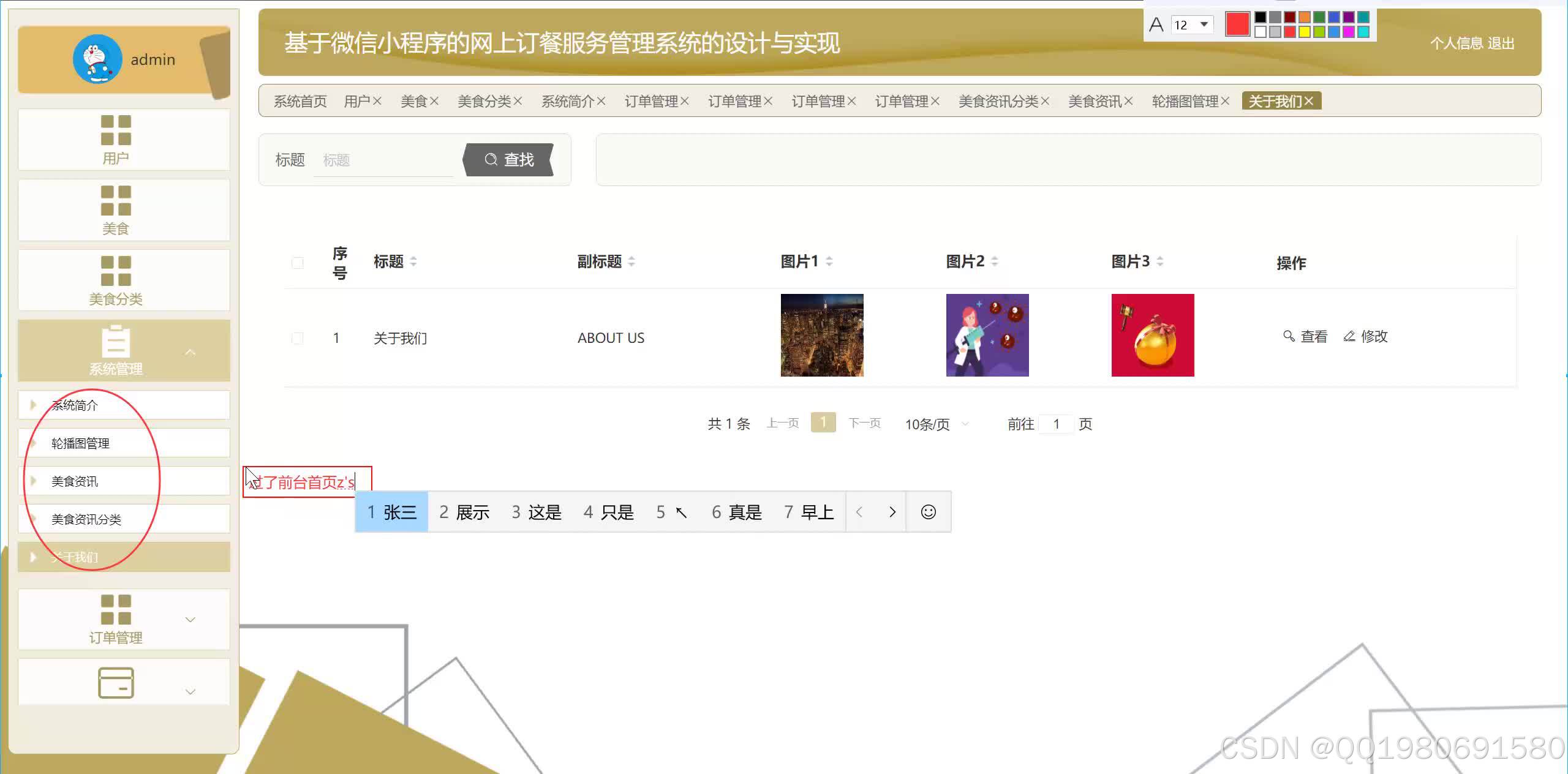Switch to the 系统首页 tab

click(300, 101)
